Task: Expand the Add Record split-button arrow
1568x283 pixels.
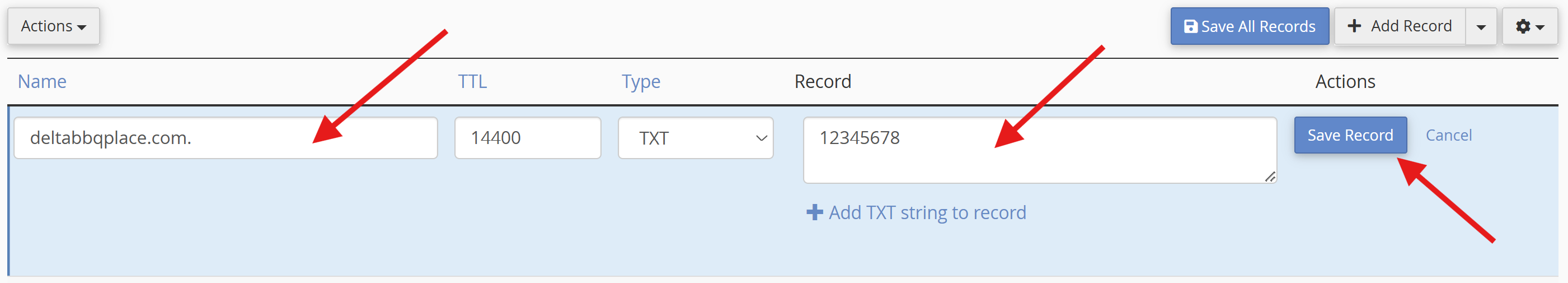Action: (x=1480, y=27)
